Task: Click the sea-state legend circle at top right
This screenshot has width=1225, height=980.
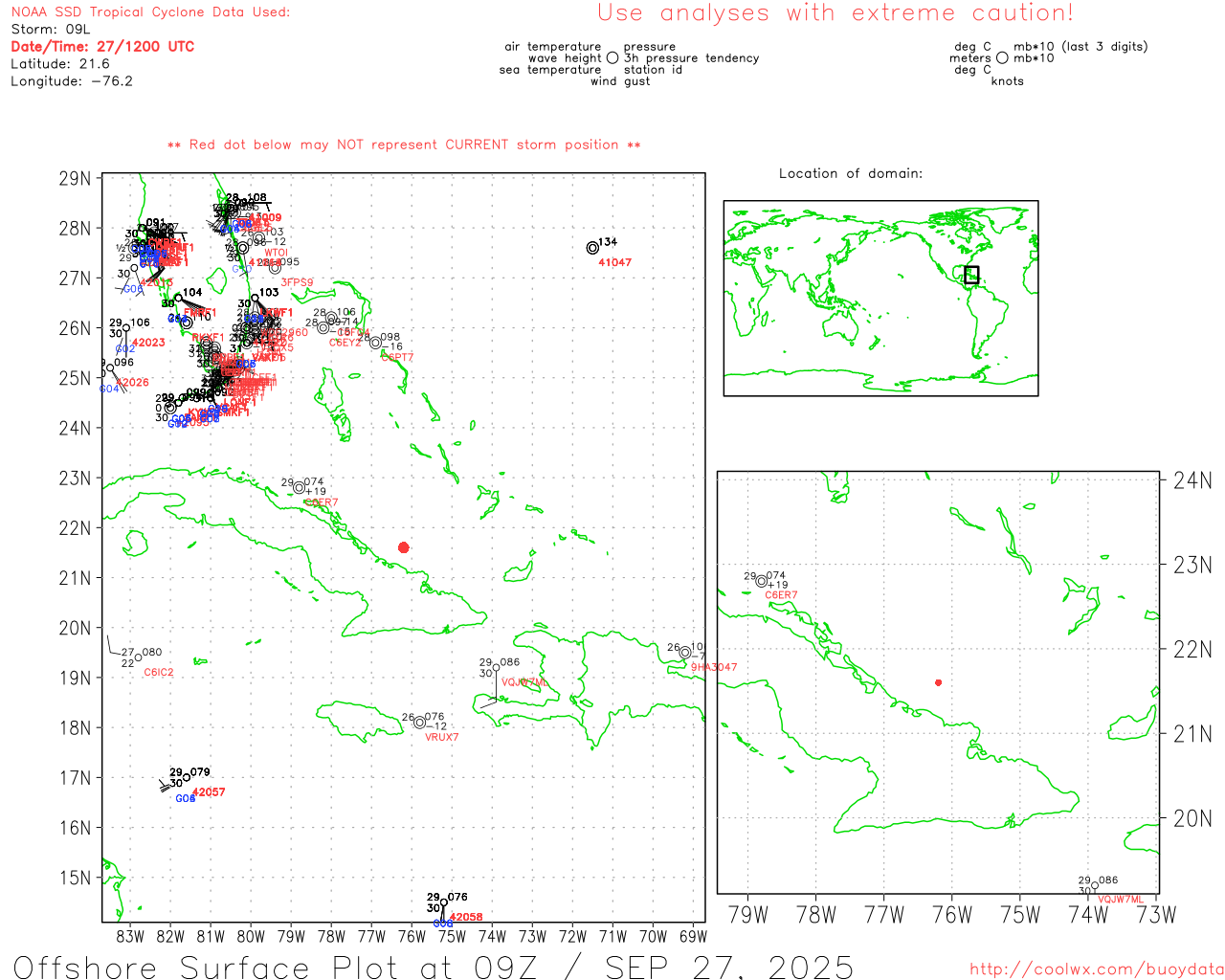Action: coord(1002,58)
